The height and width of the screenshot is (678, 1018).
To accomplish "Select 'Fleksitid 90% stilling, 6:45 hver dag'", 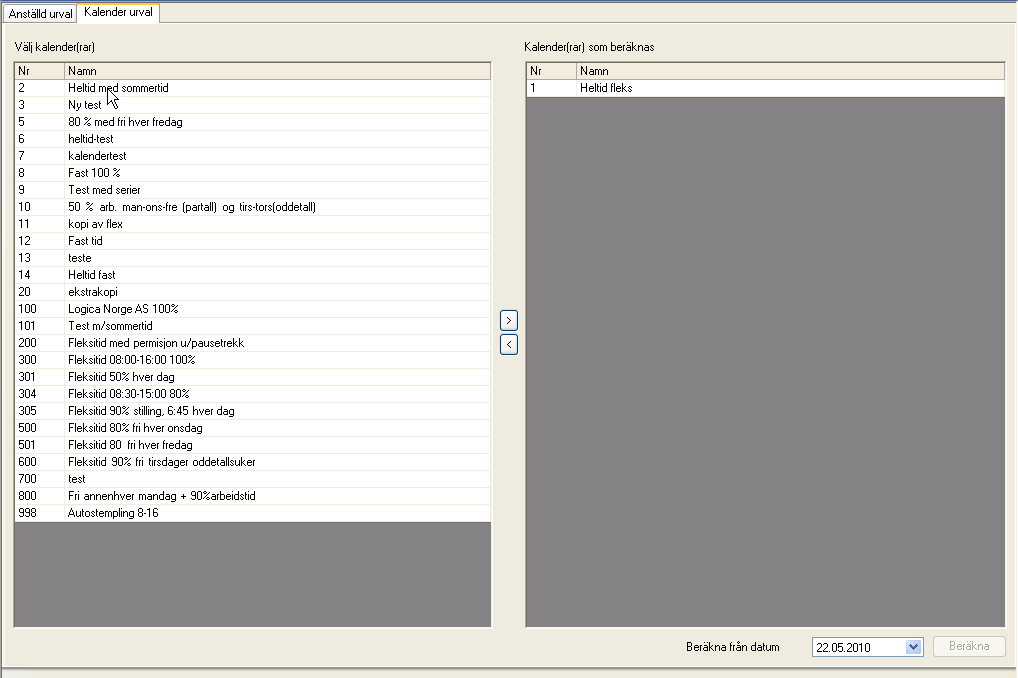I will [x=253, y=410].
